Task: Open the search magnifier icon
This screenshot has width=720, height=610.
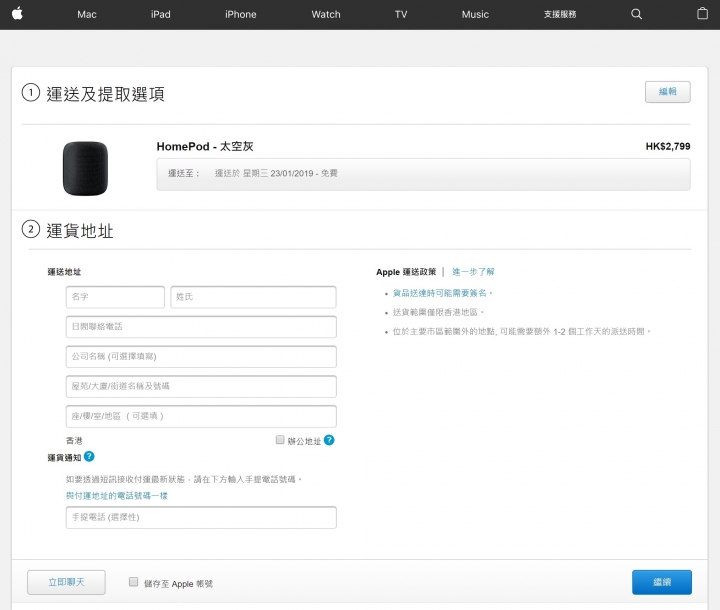Action: click(x=636, y=14)
